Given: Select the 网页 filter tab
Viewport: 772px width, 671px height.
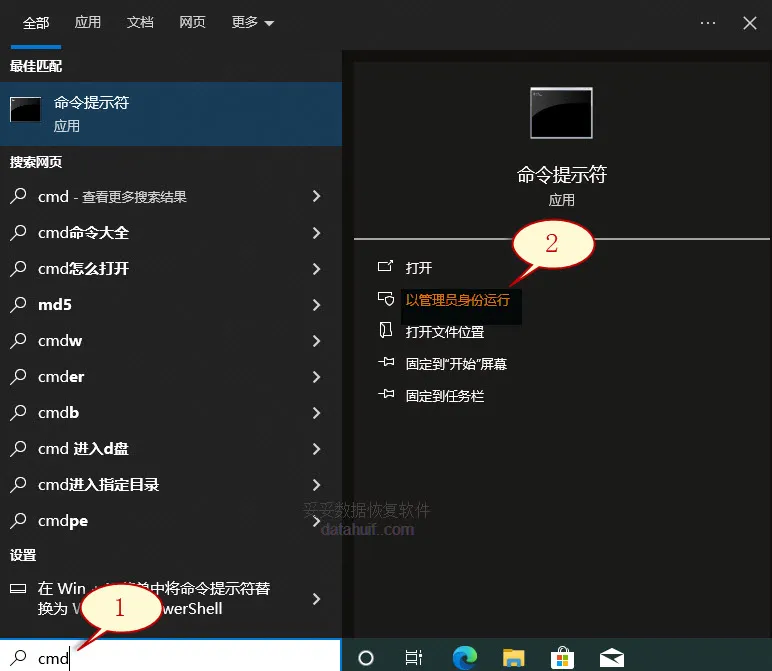Looking at the screenshot, I should (193, 22).
